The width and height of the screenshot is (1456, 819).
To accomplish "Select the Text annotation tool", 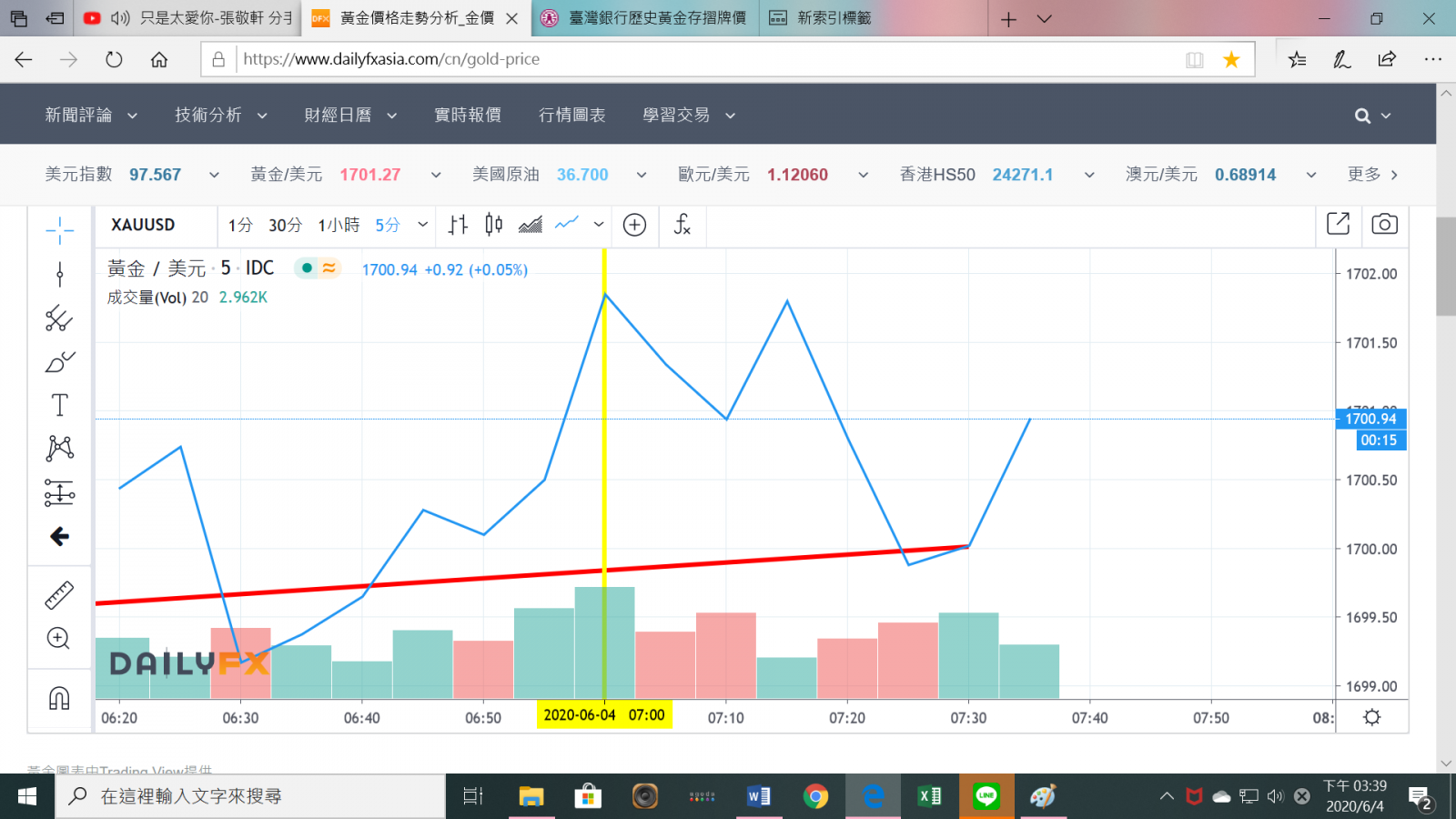I will point(59,405).
